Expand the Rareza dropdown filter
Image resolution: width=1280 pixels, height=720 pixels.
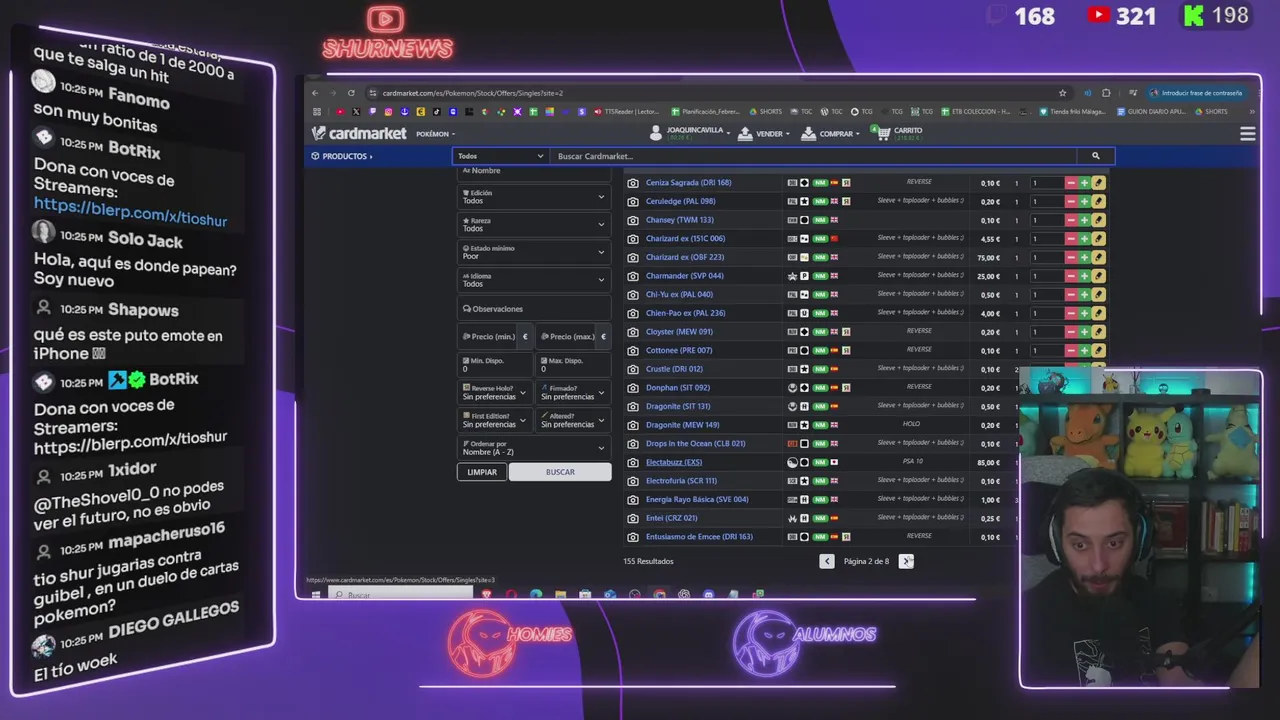point(534,225)
